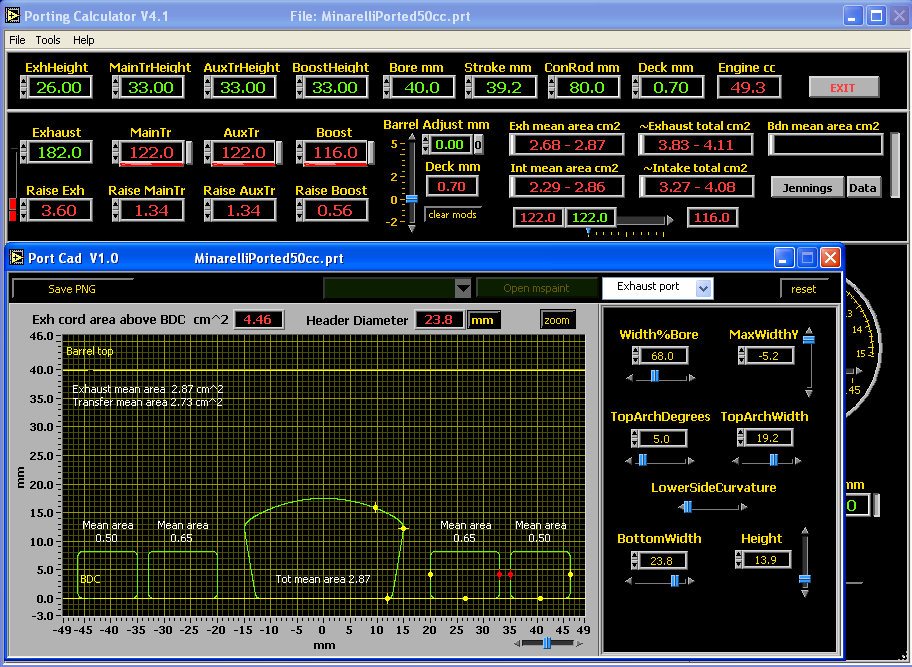Open the File menu

pos(17,40)
